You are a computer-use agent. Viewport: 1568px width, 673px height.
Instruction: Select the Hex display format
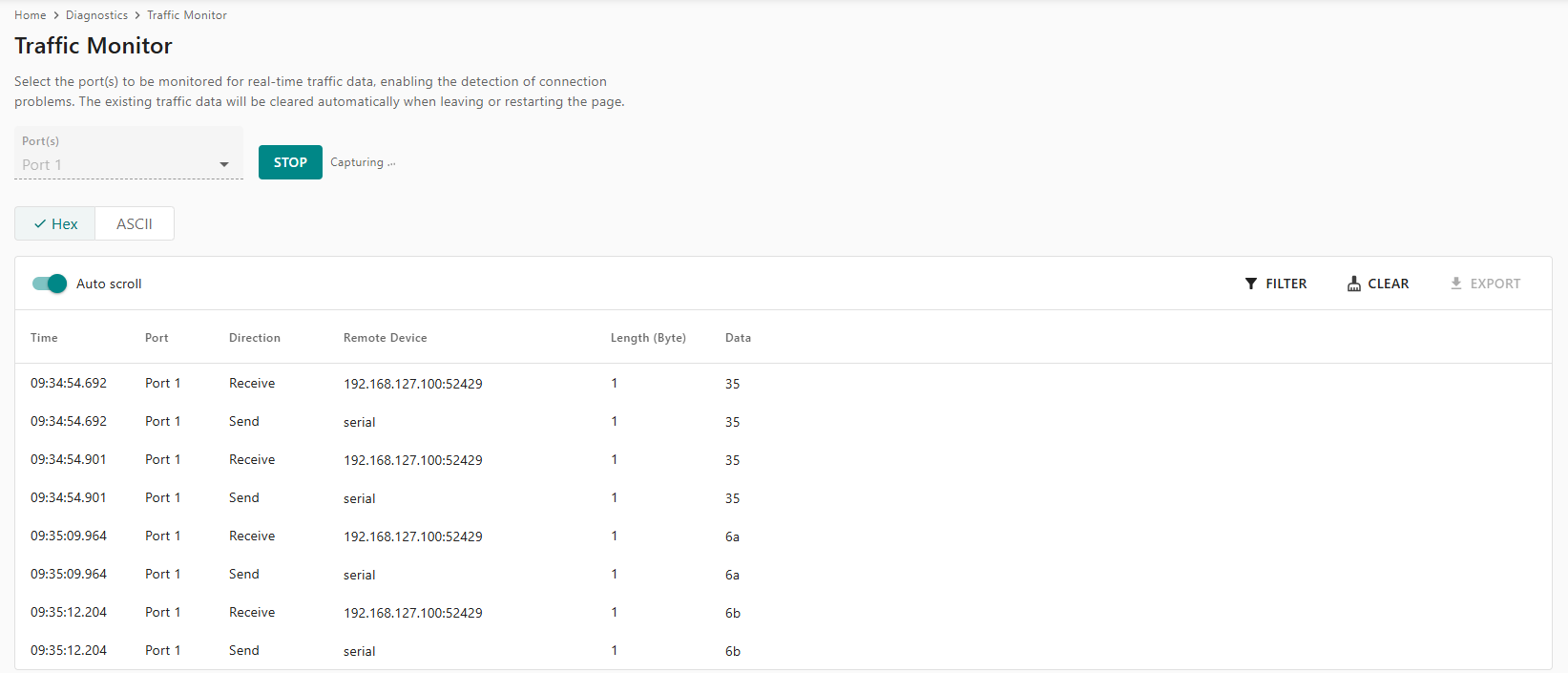point(55,224)
